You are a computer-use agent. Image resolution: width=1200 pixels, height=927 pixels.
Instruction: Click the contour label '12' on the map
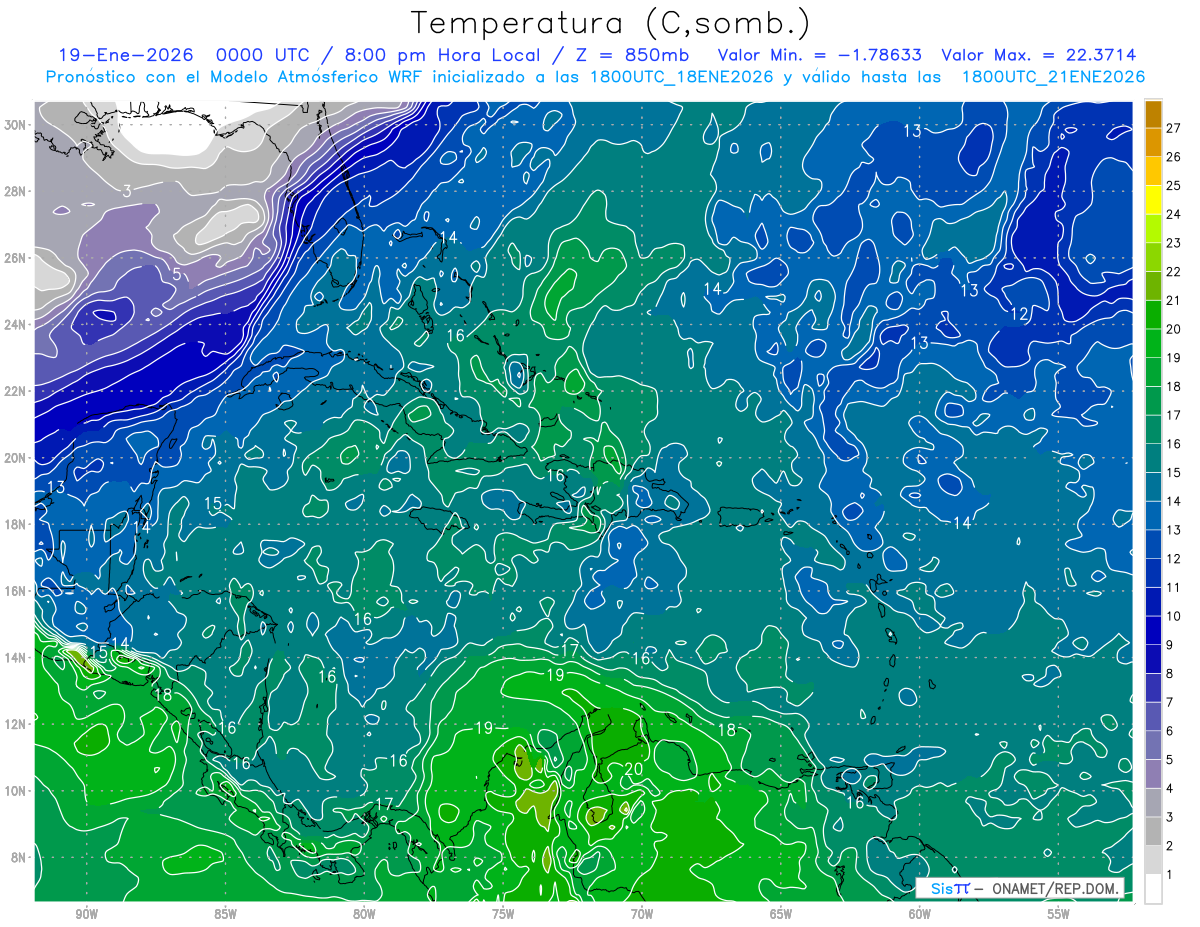(x=1019, y=314)
